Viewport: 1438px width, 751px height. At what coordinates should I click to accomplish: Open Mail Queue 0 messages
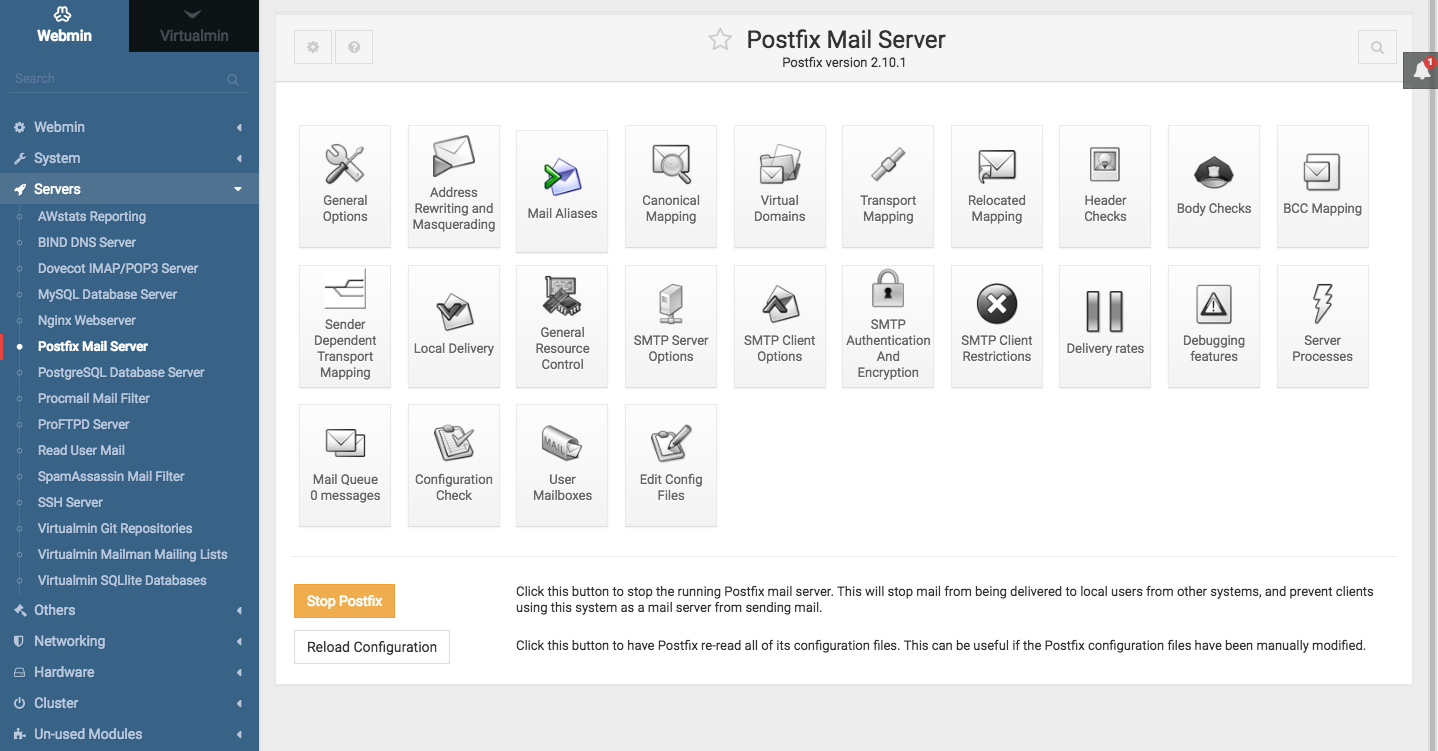(345, 465)
